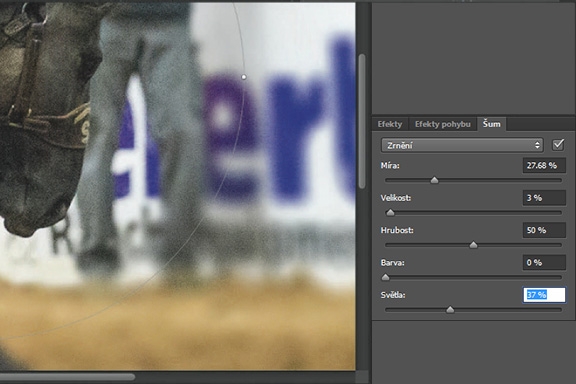Image resolution: width=576 pixels, height=384 pixels.
Task: Click the Světla value field
Action: point(544,295)
